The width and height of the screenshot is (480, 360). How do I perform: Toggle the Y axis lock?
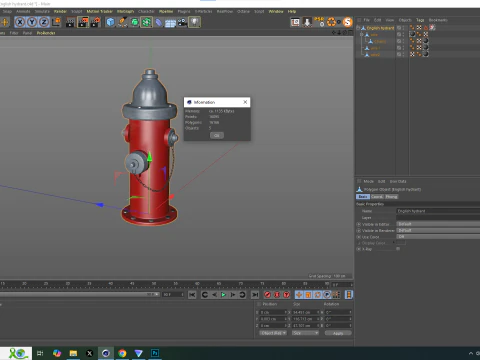pyautogui.click(x=32, y=22)
